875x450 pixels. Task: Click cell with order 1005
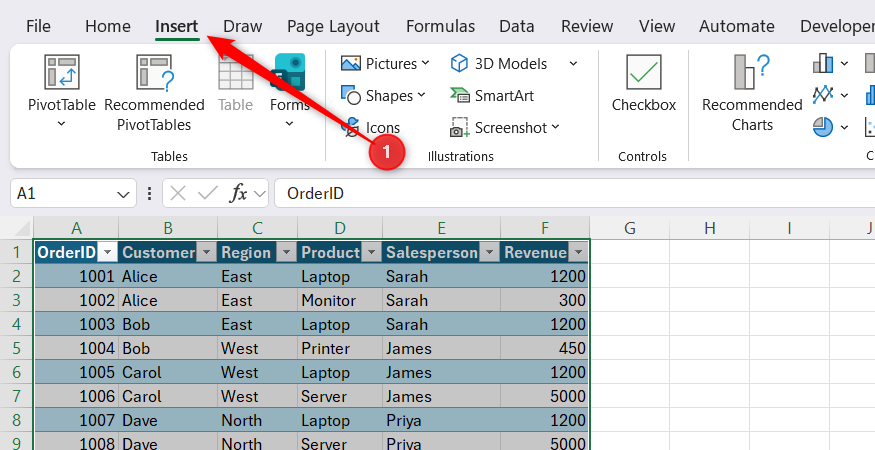point(76,372)
